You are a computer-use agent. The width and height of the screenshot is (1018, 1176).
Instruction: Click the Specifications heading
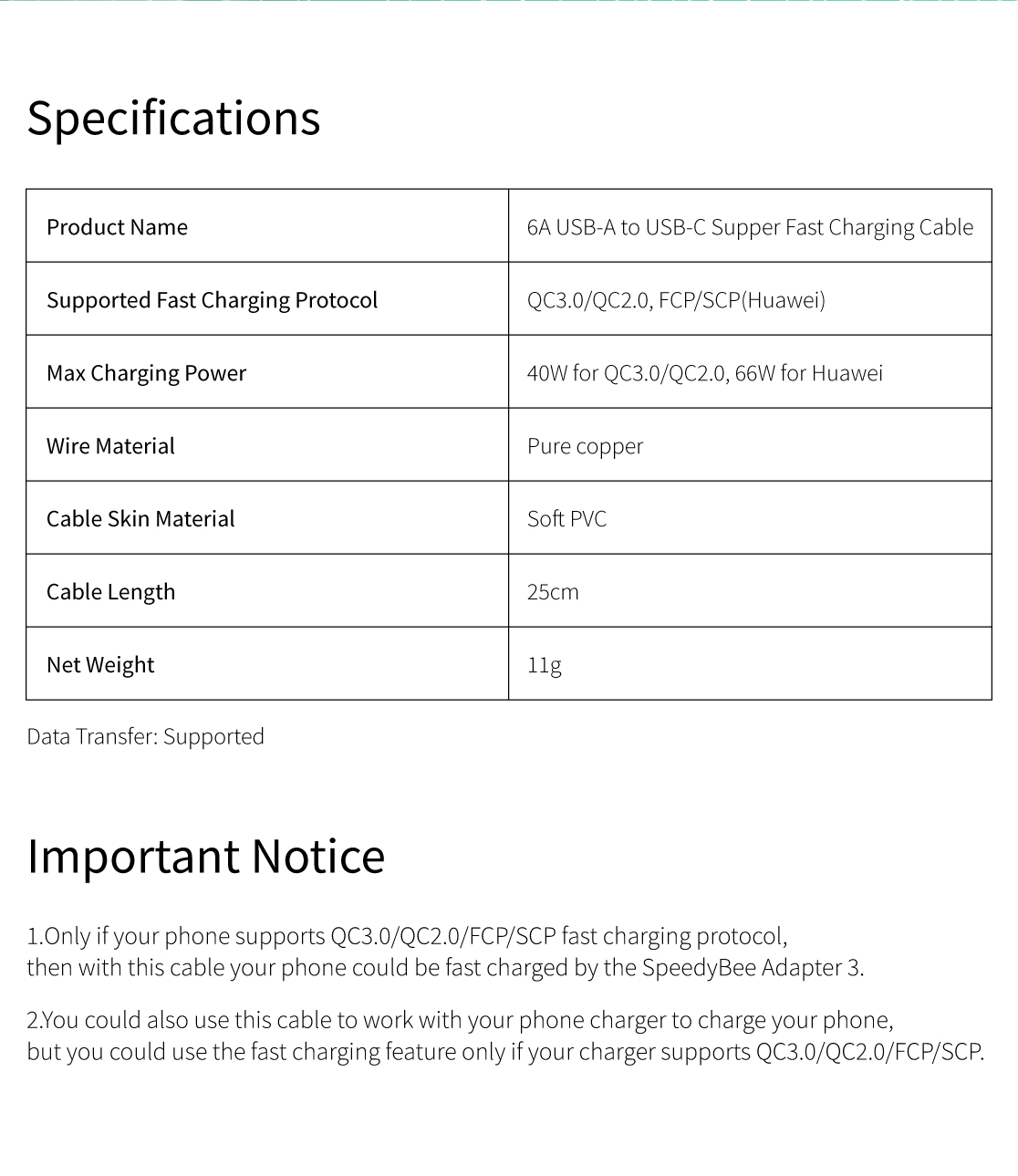pyautogui.click(x=173, y=118)
